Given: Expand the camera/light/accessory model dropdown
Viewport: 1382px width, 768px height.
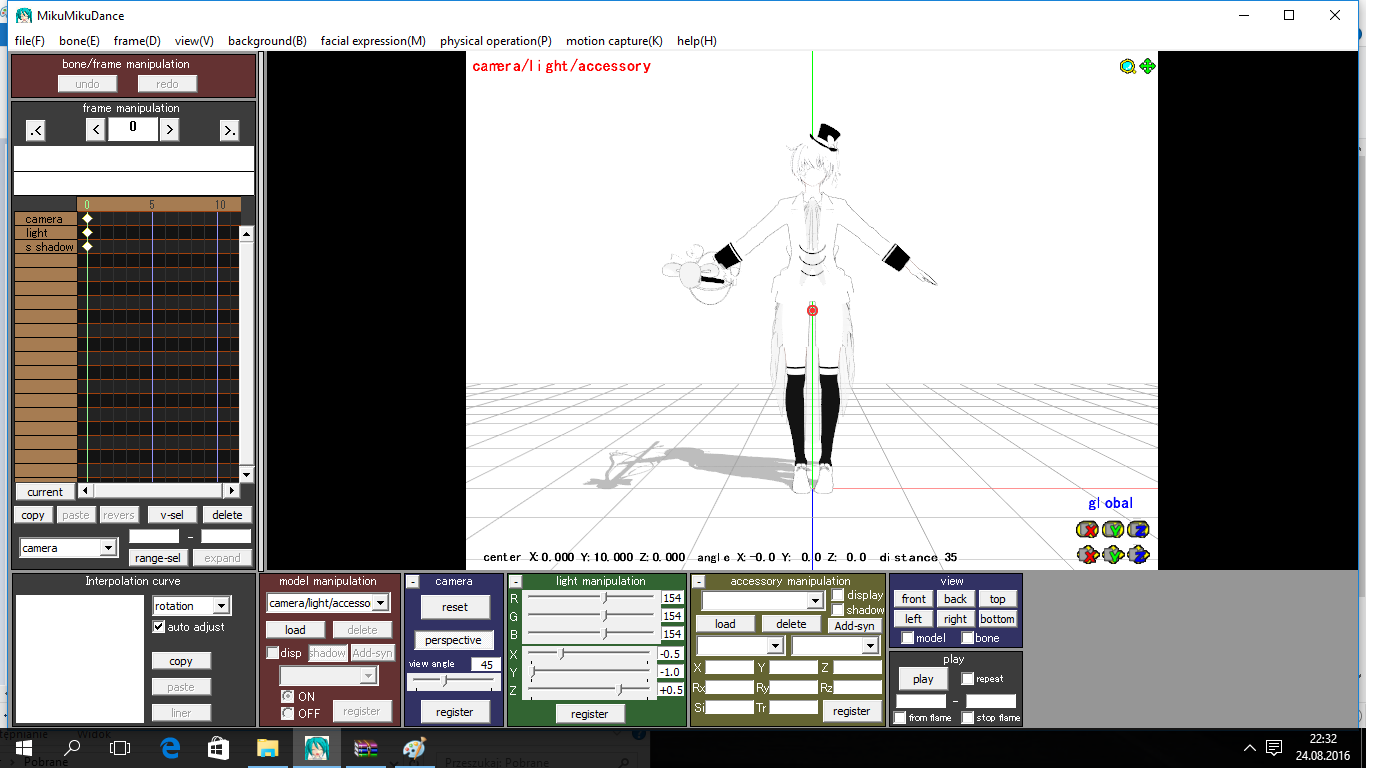Looking at the screenshot, I should point(380,603).
